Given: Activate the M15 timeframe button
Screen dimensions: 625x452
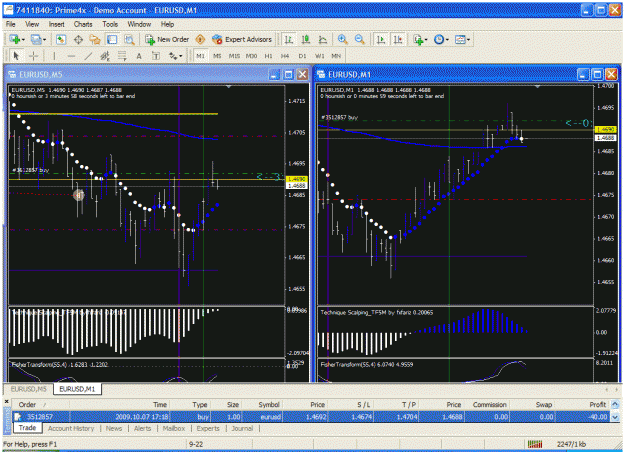Looking at the screenshot, I should pos(234,56).
